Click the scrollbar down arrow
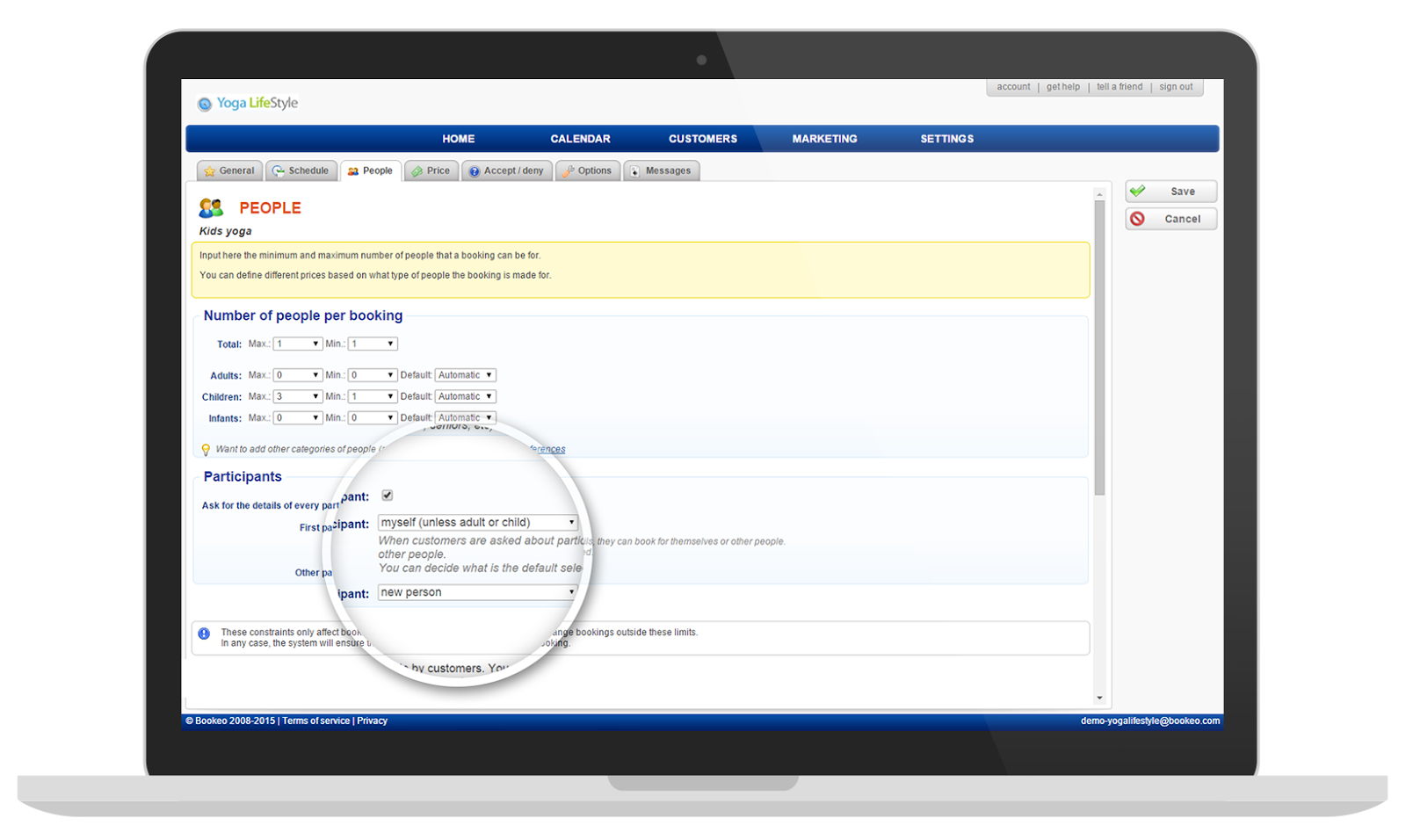Viewport: 1406px width, 840px height. [1099, 699]
